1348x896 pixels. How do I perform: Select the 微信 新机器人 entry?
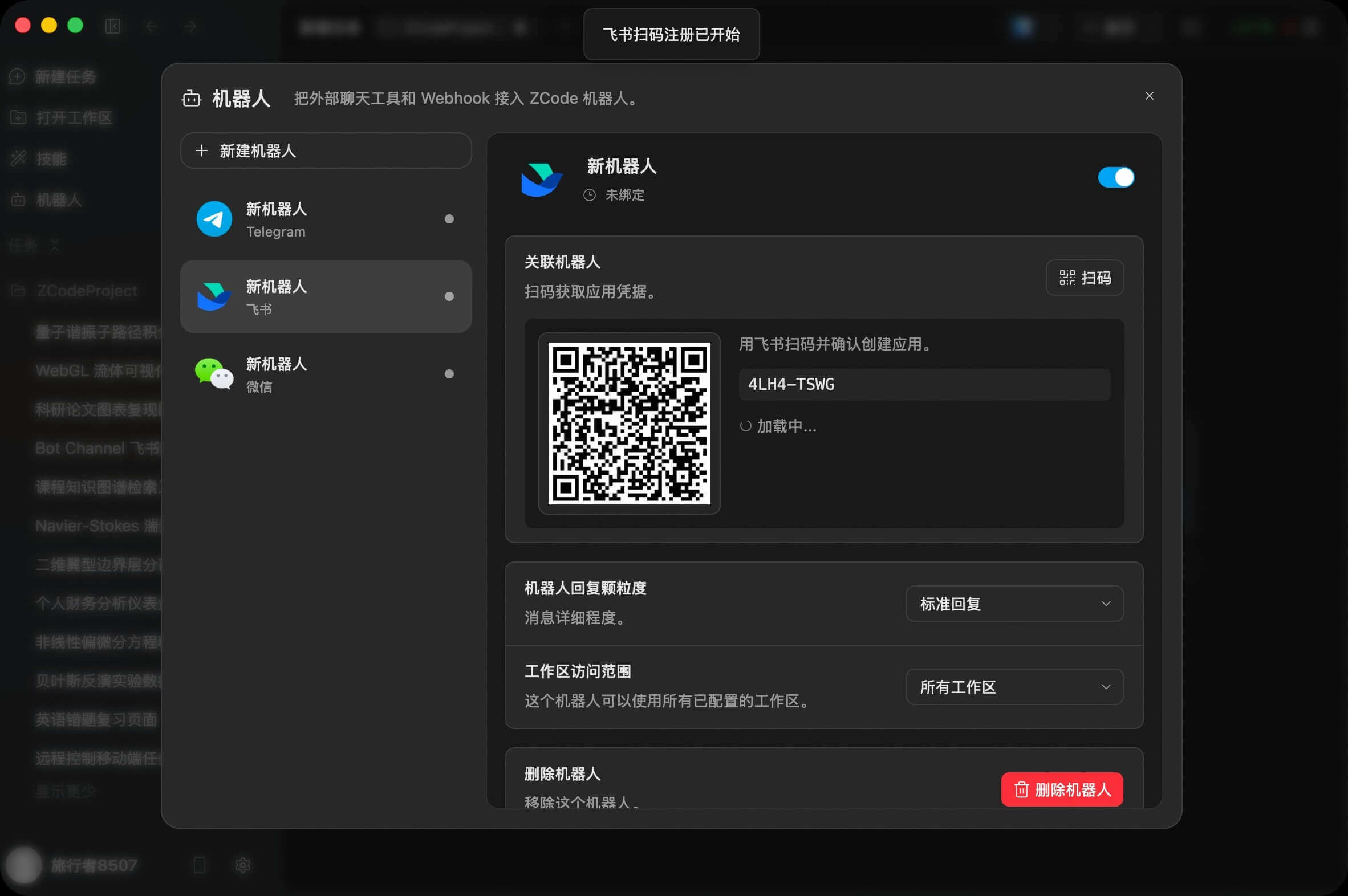point(326,374)
